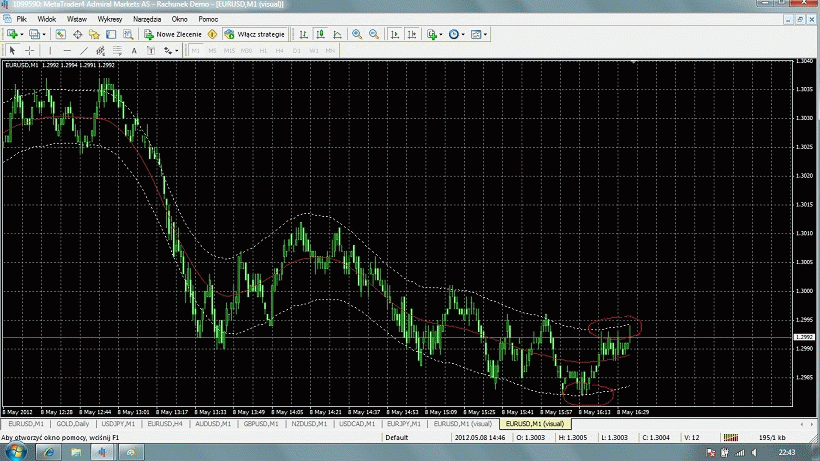Open the Periods dropdown arrow

pos(463,34)
